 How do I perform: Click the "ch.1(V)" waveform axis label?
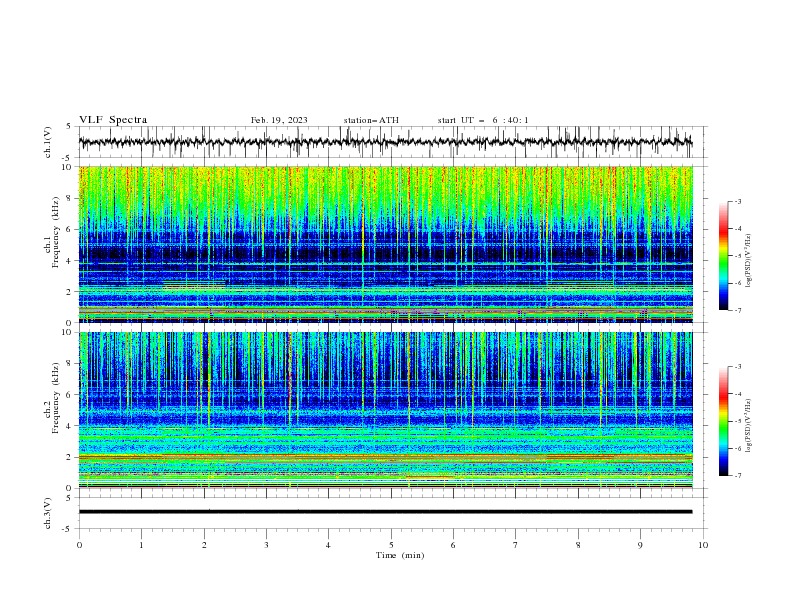click(x=48, y=142)
